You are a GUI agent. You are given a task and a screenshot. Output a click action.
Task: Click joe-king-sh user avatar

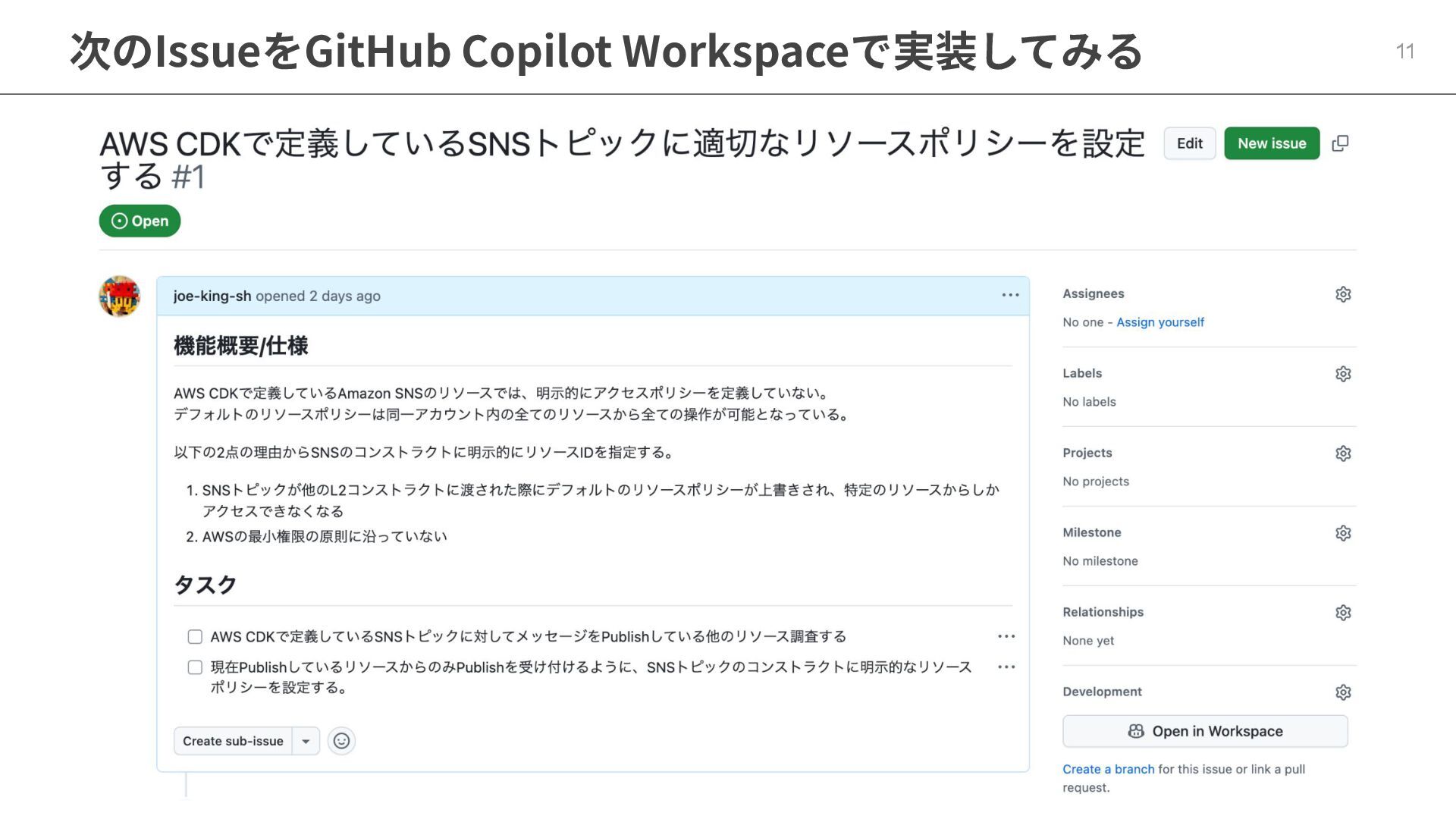[x=120, y=297]
